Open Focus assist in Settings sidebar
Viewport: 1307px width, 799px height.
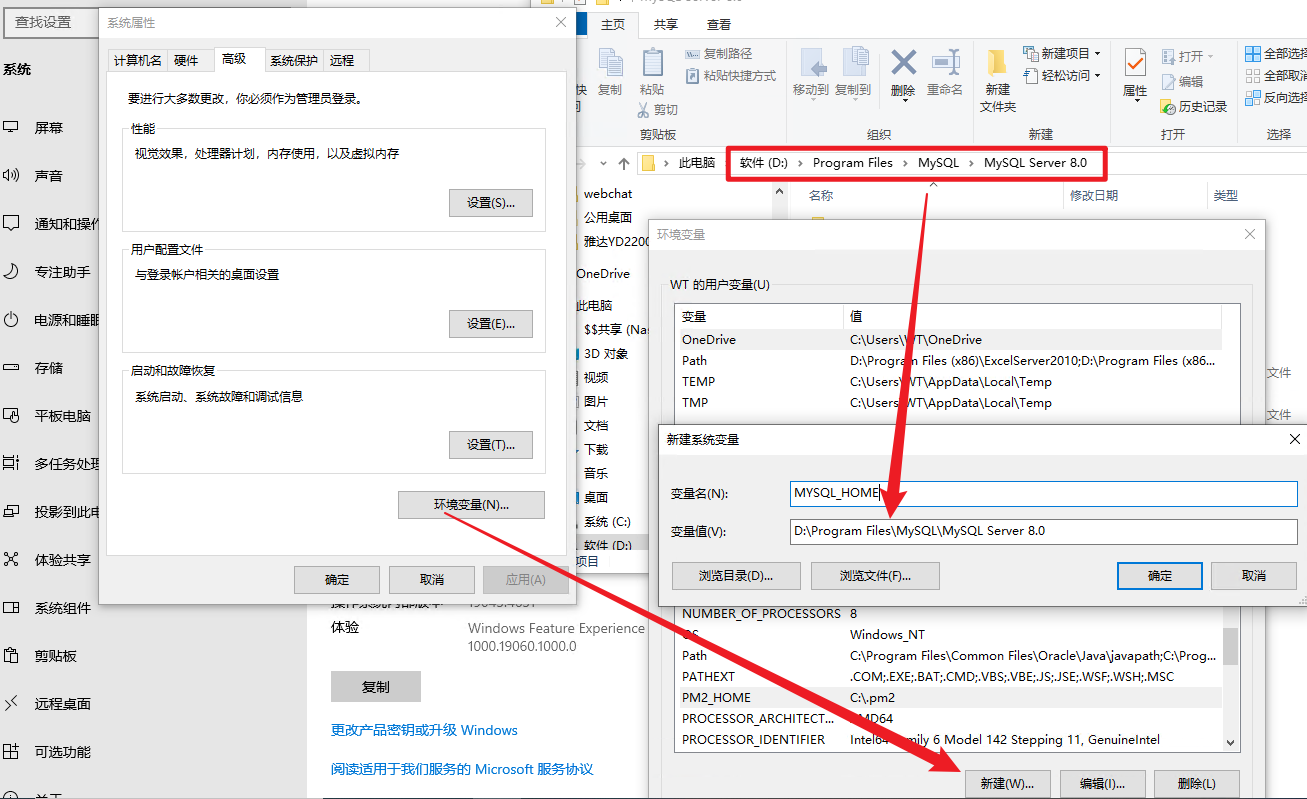(48, 272)
